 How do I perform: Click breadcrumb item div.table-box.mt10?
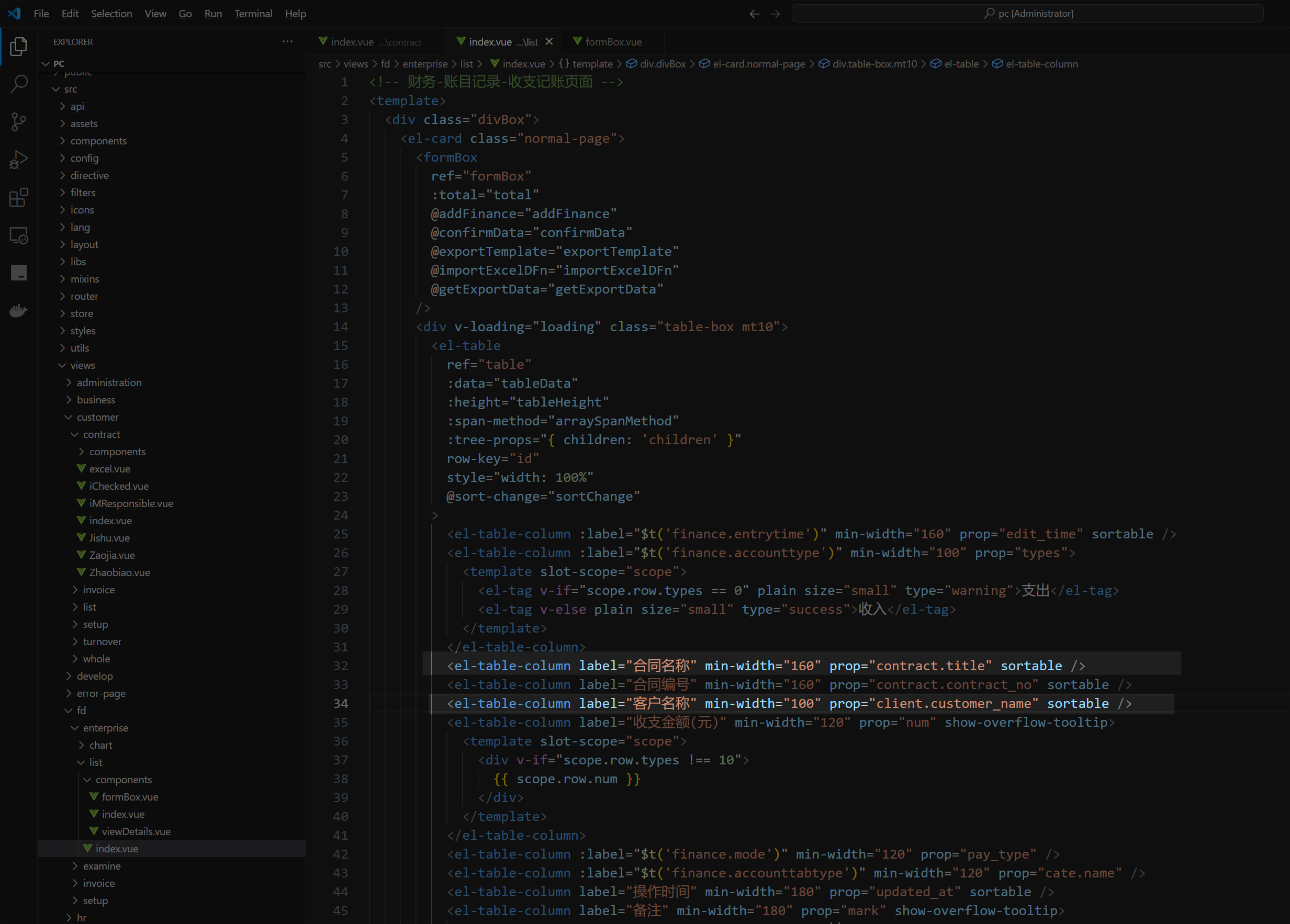pyautogui.click(x=874, y=64)
